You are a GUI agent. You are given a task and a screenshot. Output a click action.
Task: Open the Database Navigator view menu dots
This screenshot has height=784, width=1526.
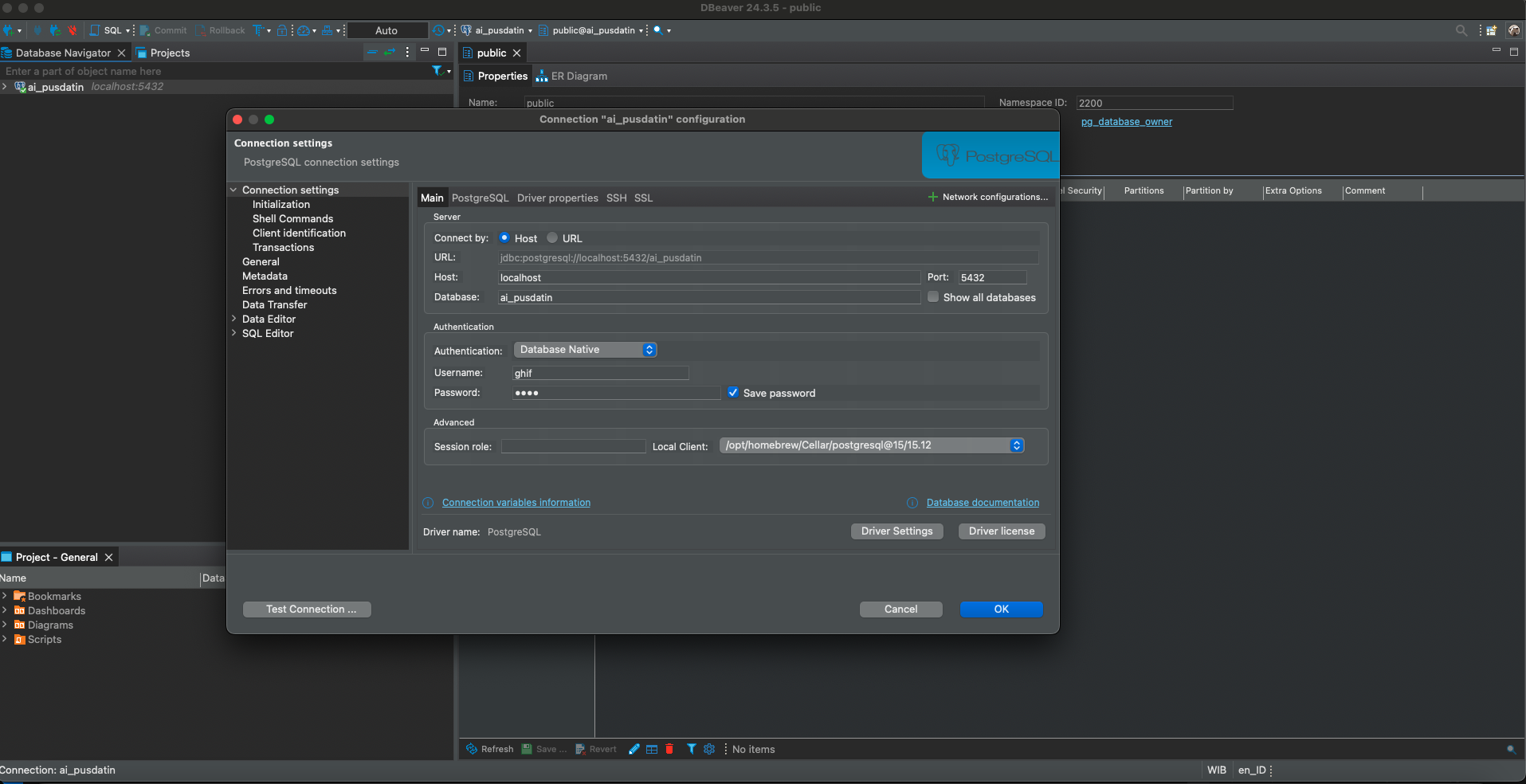pos(407,53)
